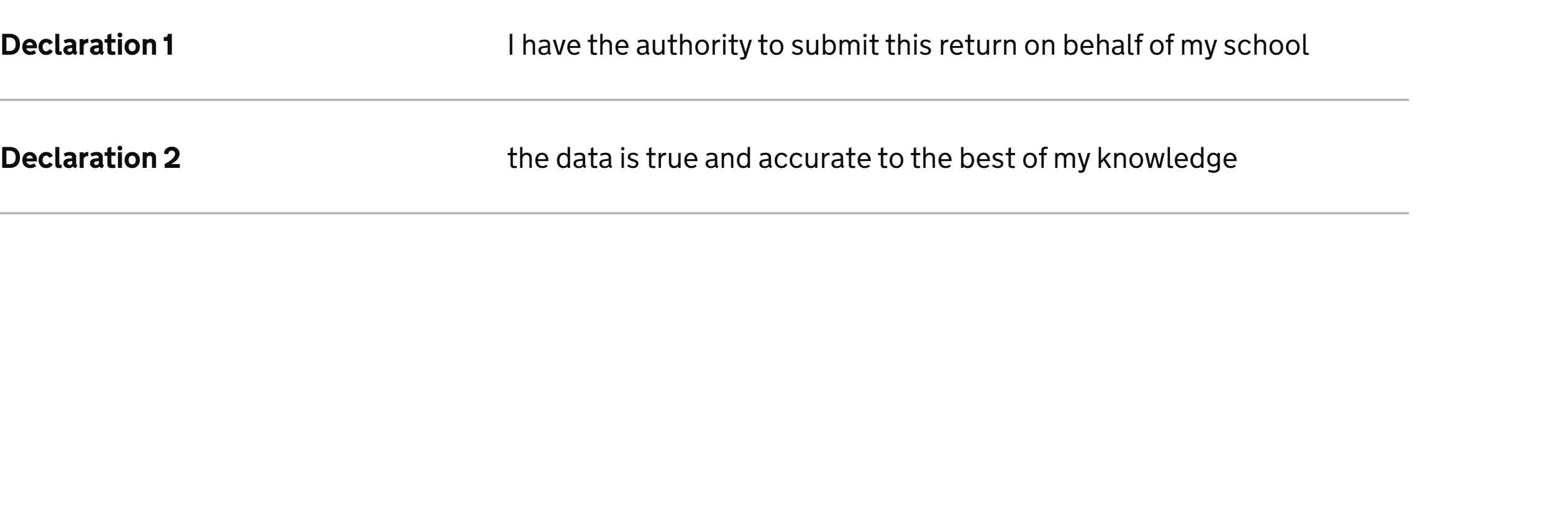1568x521 pixels.
Task: Click the divider line below Declaration 1
Action: pyautogui.click(x=704, y=99)
